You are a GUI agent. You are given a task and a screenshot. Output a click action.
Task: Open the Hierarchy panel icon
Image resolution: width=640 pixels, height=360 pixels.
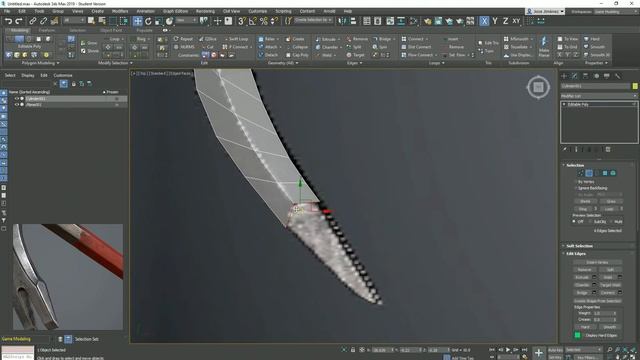coord(585,76)
